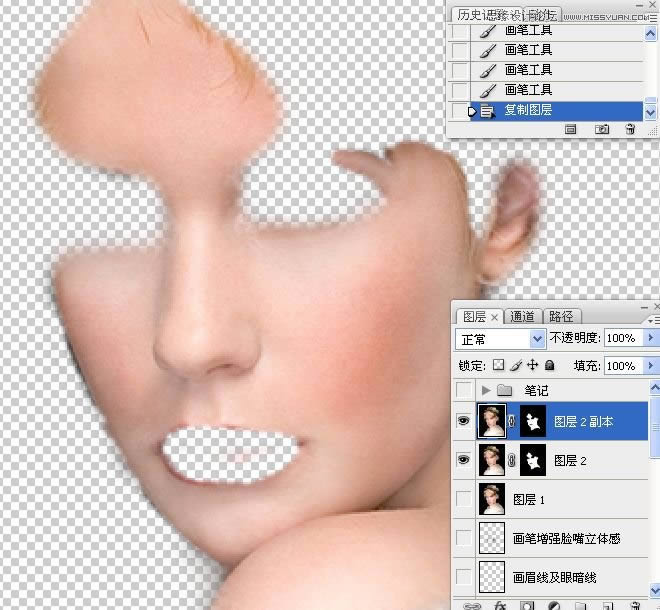Hide the 图层 2 副本 layer
This screenshot has height=610, width=660.
tap(463, 422)
